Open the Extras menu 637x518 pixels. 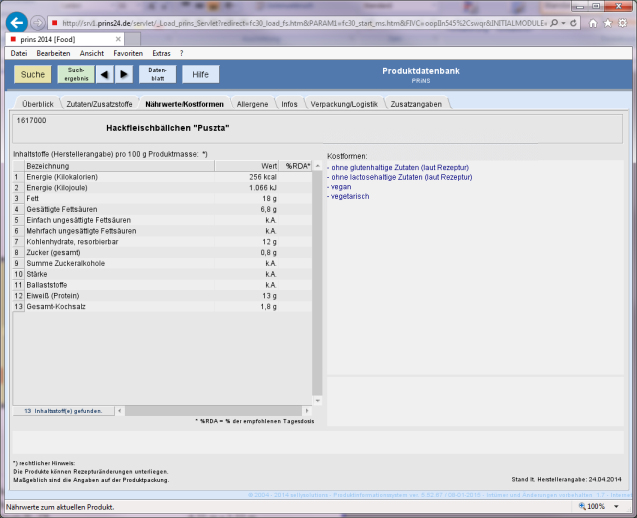(161, 53)
